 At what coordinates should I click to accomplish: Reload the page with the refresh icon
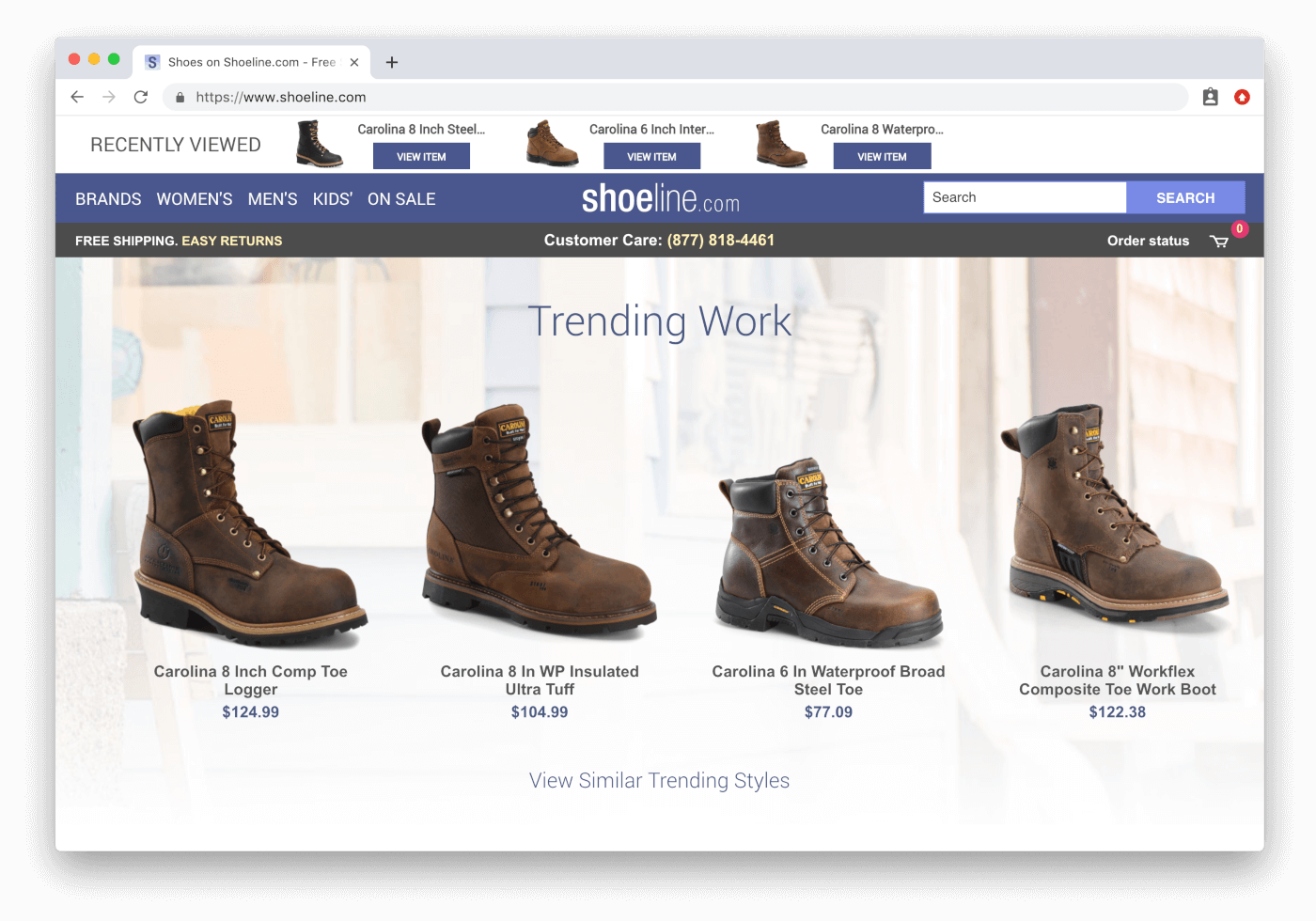pyautogui.click(x=141, y=97)
